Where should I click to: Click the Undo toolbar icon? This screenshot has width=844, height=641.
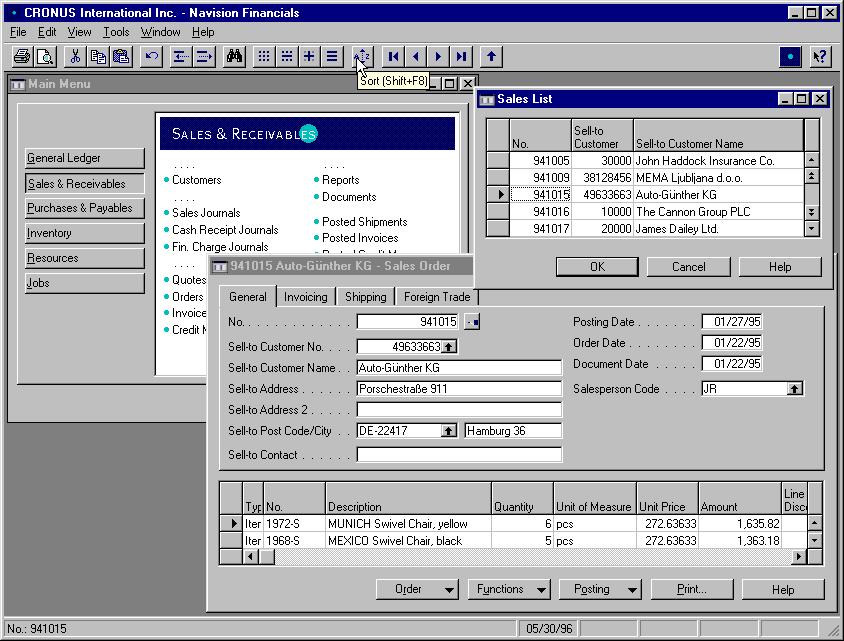click(152, 57)
